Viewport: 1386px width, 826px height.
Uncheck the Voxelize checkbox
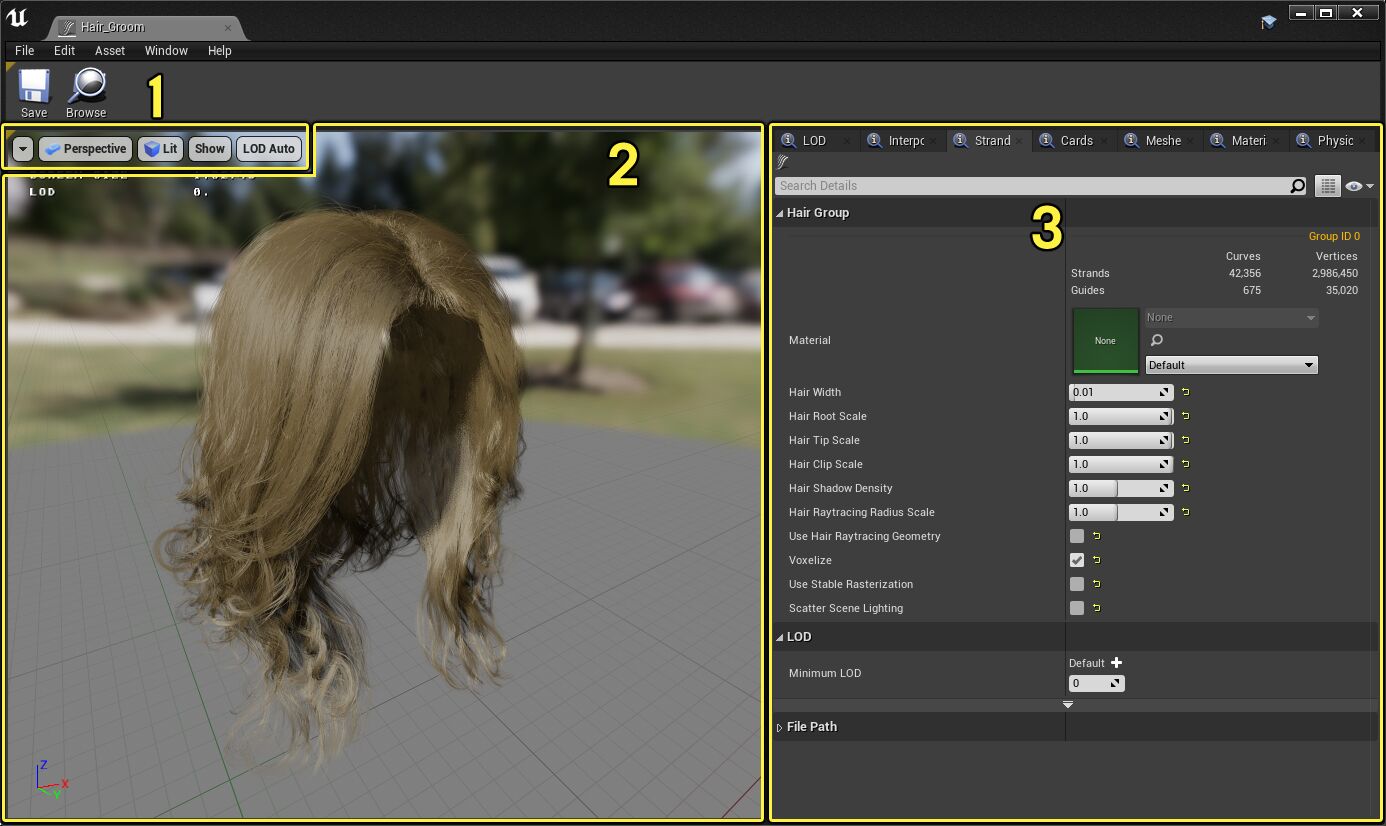tap(1077, 560)
